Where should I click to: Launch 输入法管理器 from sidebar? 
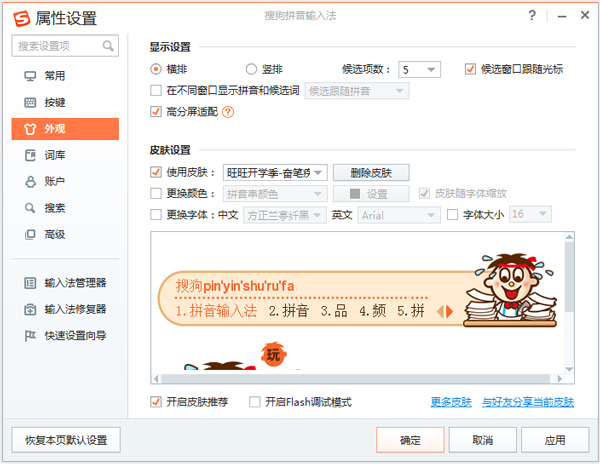click(x=65, y=283)
